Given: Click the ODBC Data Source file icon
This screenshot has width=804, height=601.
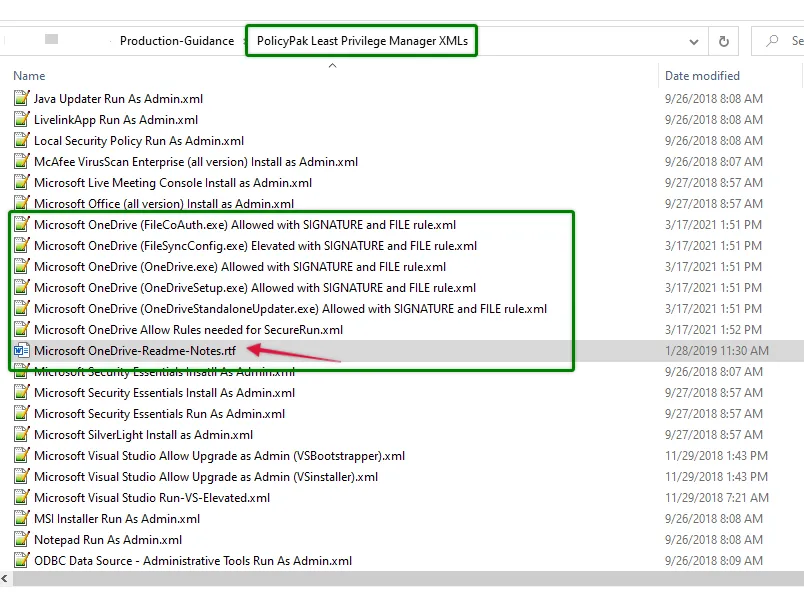Looking at the screenshot, I should tap(21, 561).
